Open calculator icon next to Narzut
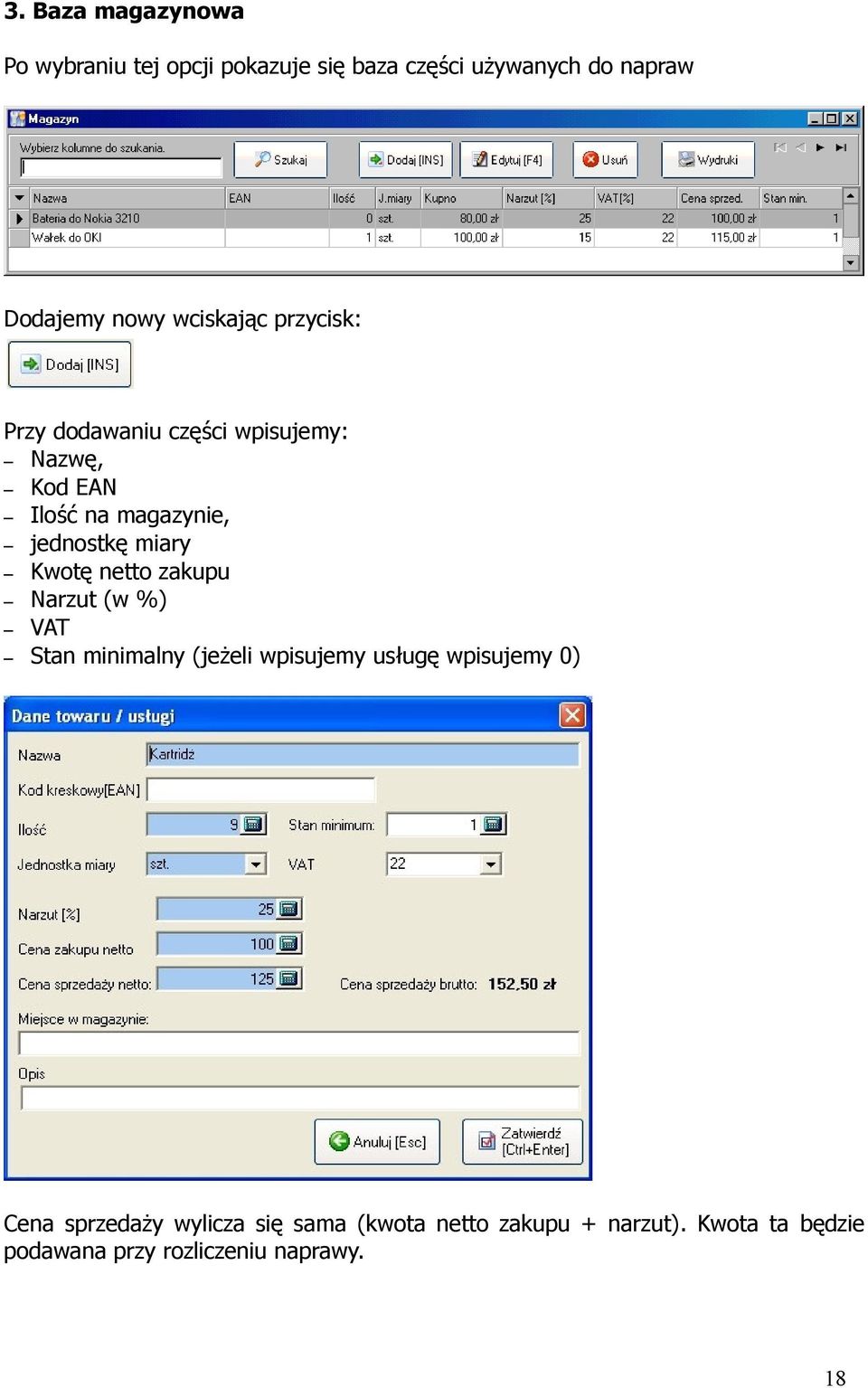This screenshot has height=1388, width=868. [x=289, y=909]
